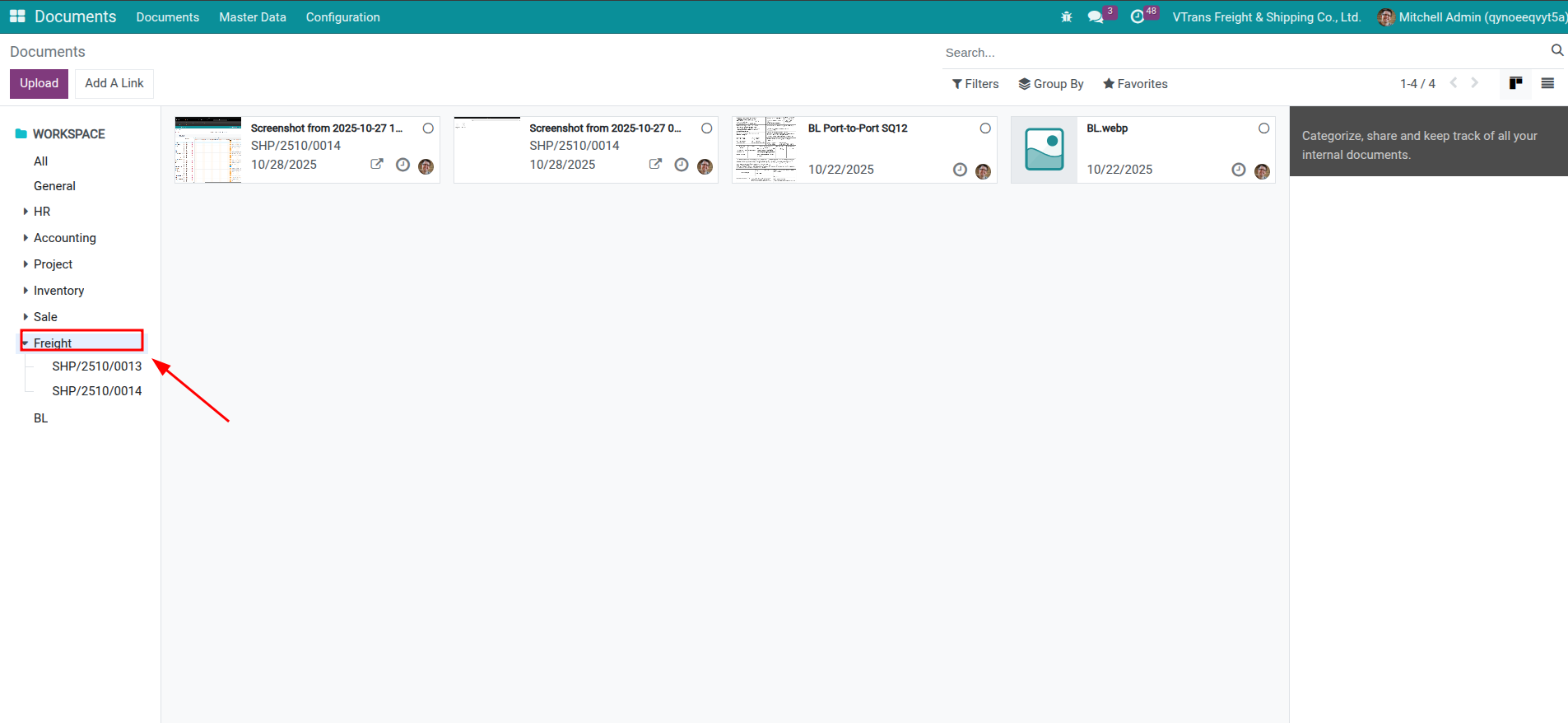Switch to list view
This screenshot has height=723, width=1568.
1547,83
